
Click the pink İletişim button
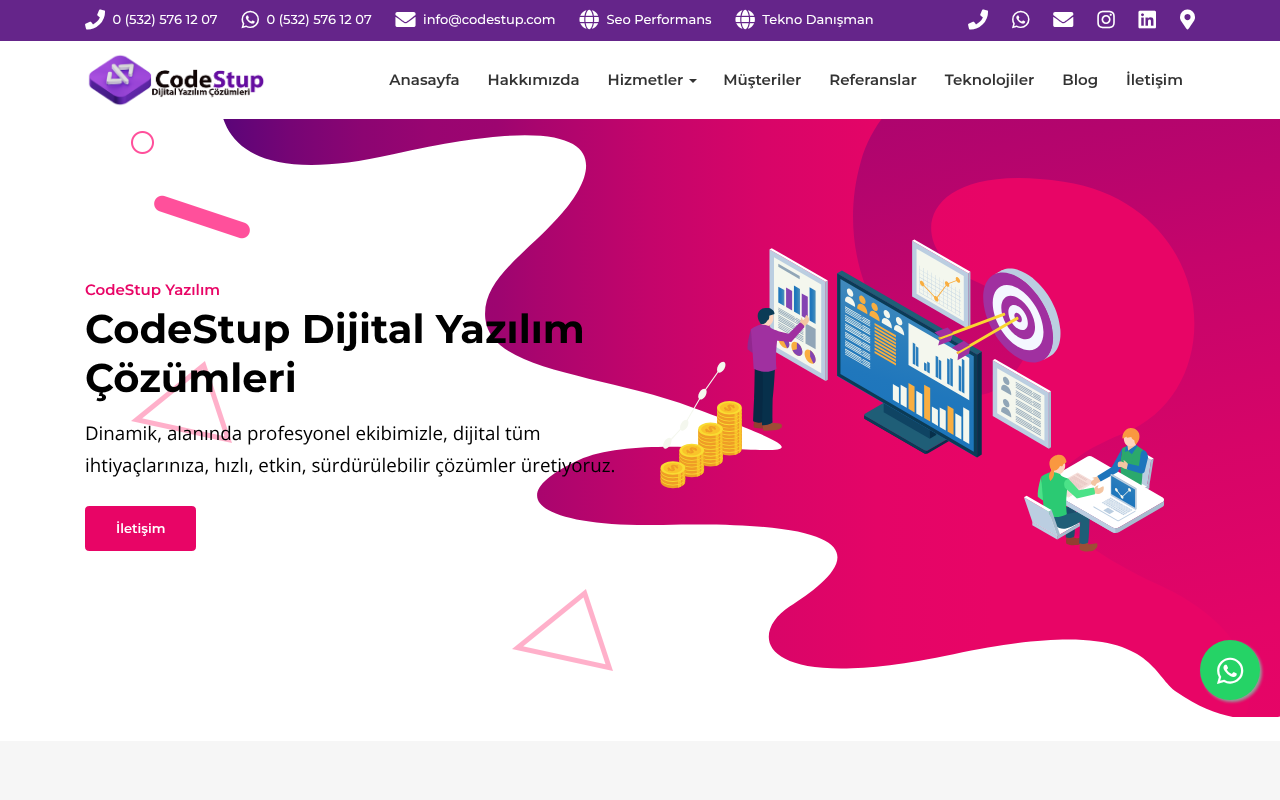[140, 528]
